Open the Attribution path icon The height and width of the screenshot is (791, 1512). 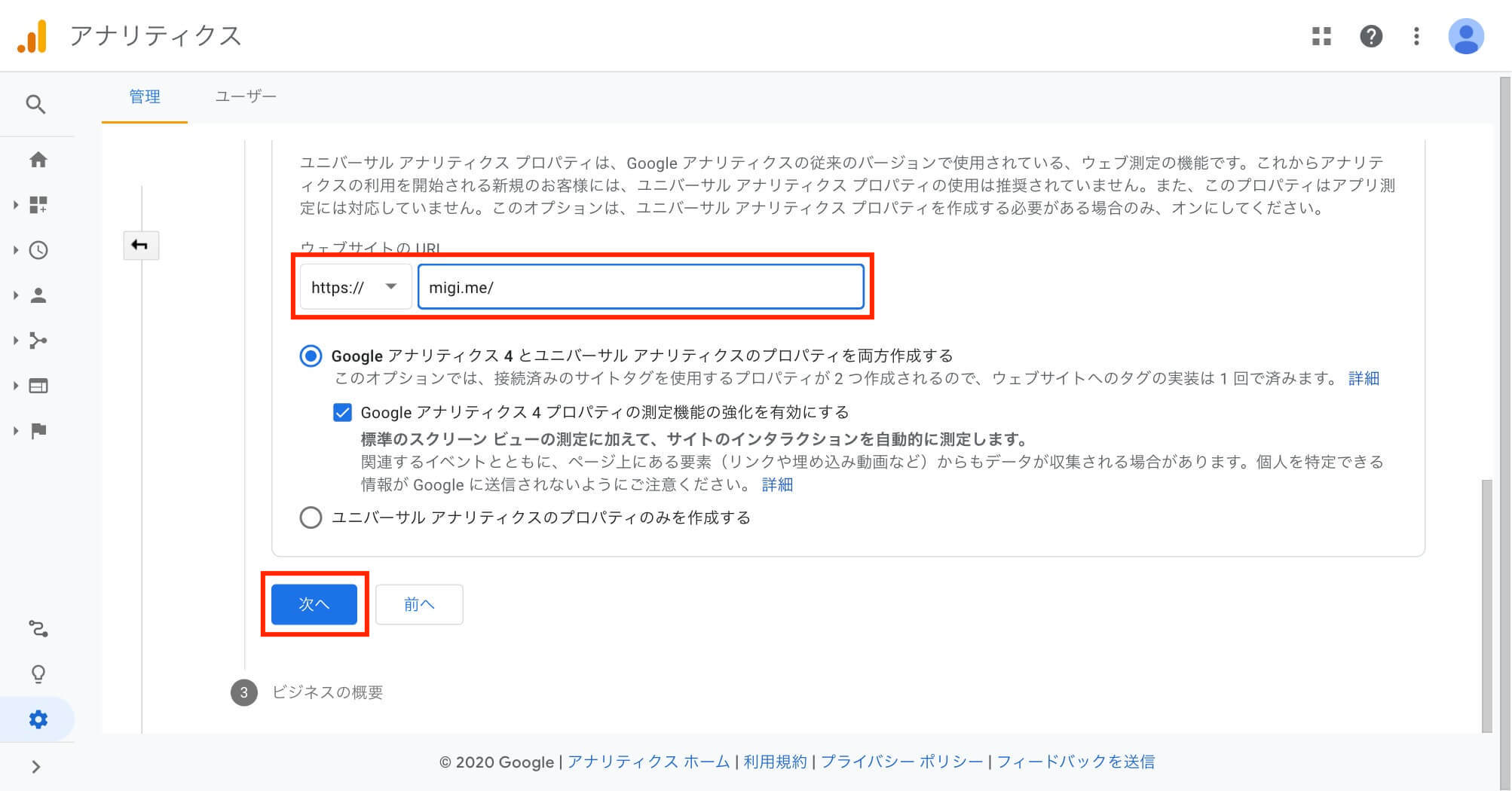coord(38,628)
